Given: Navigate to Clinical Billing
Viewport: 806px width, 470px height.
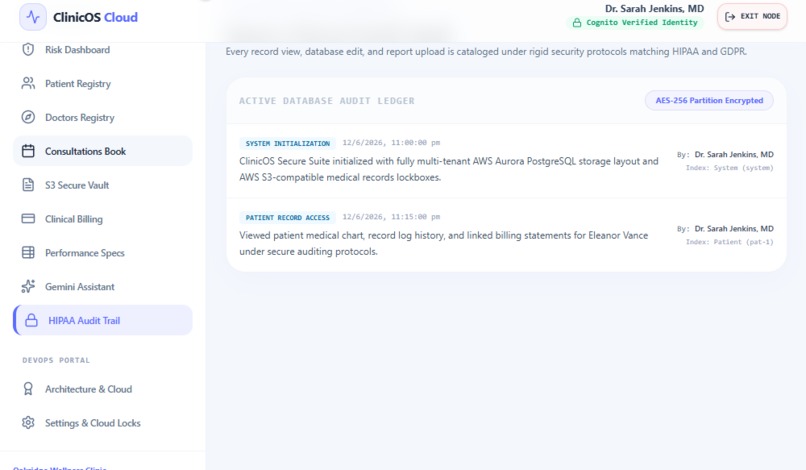Looking at the screenshot, I should click(103, 219).
